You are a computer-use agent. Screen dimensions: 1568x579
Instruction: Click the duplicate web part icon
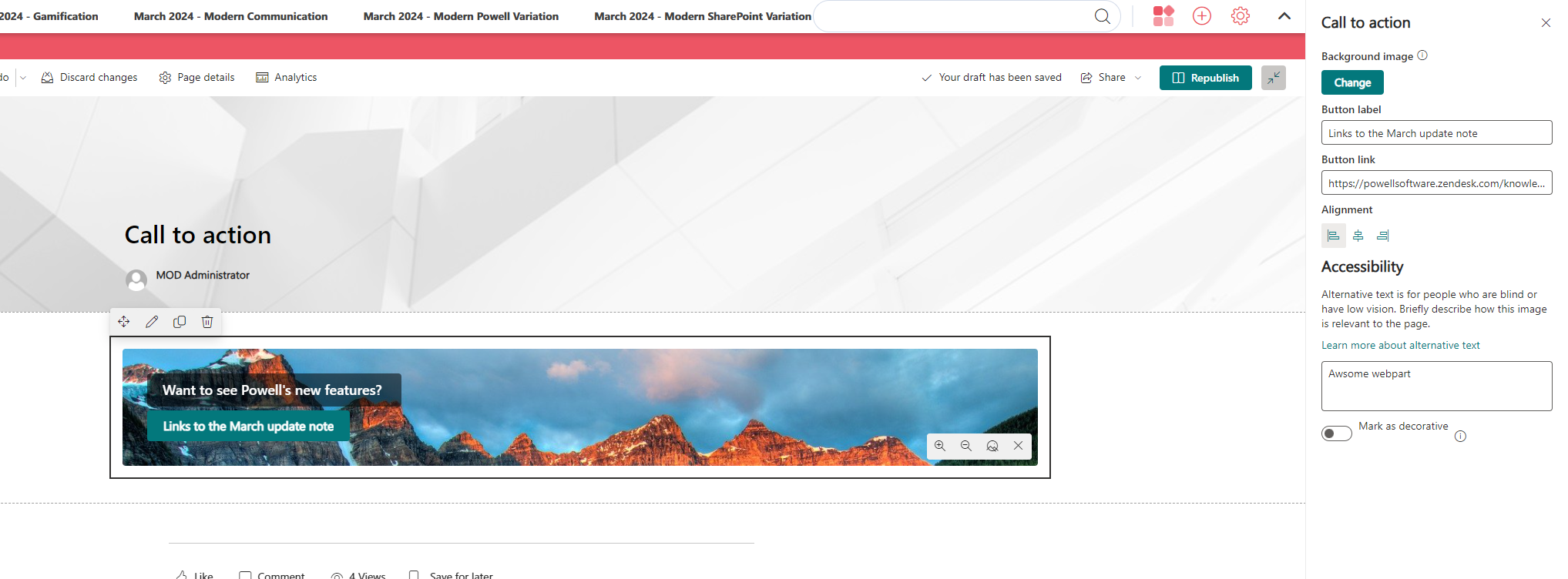pyautogui.click(x=180, y=322)
